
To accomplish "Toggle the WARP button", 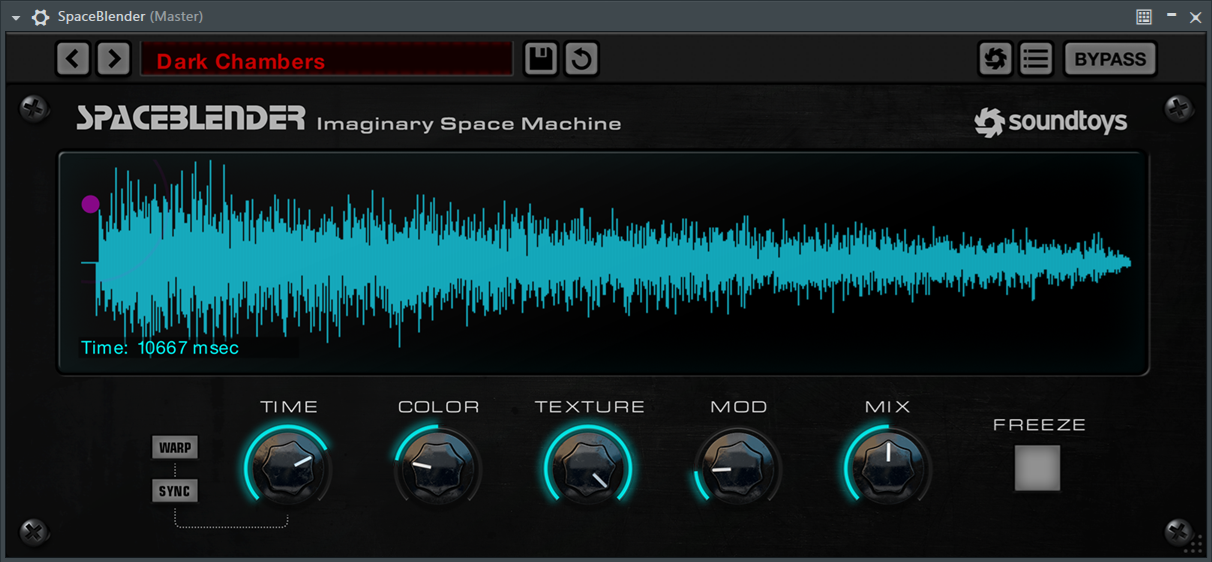I will tap(175, 447).
